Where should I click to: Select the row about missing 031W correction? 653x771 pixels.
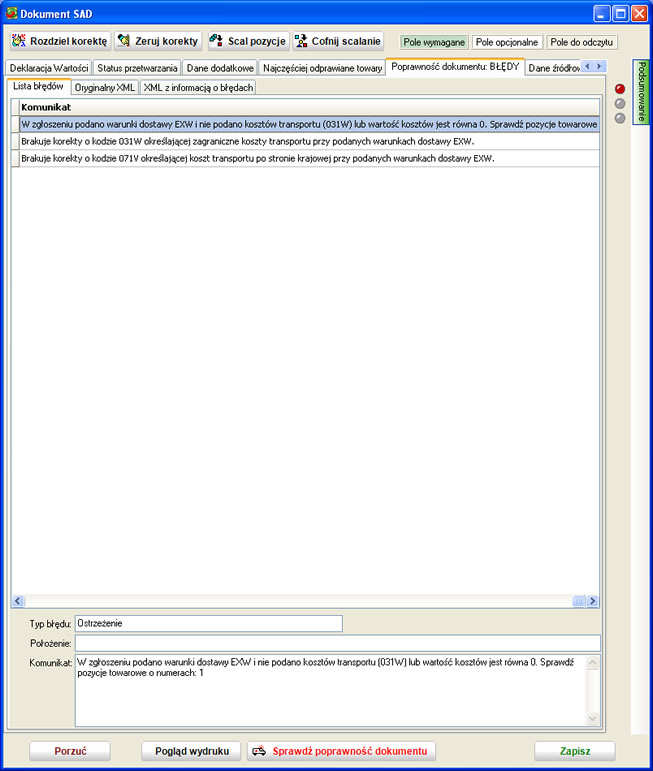[309, 142]
